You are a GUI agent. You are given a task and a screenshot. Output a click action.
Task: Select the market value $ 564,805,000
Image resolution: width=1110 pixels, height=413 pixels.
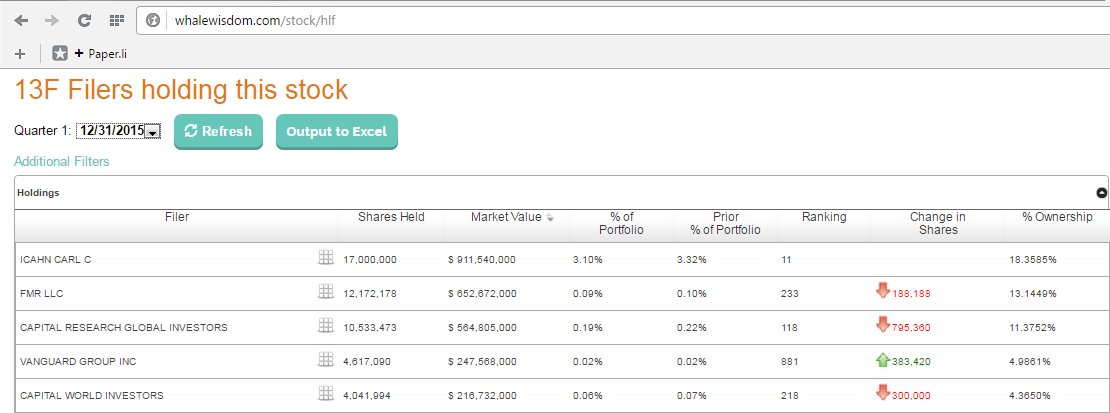[482, 327]
